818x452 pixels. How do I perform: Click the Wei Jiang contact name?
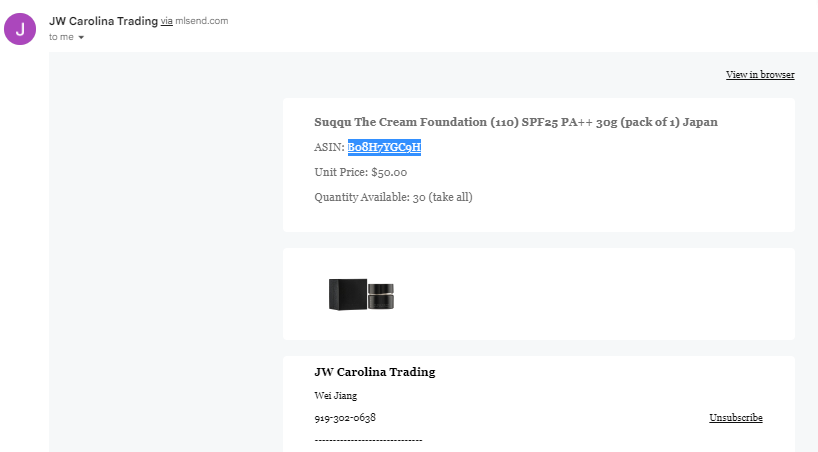(335, 396)
